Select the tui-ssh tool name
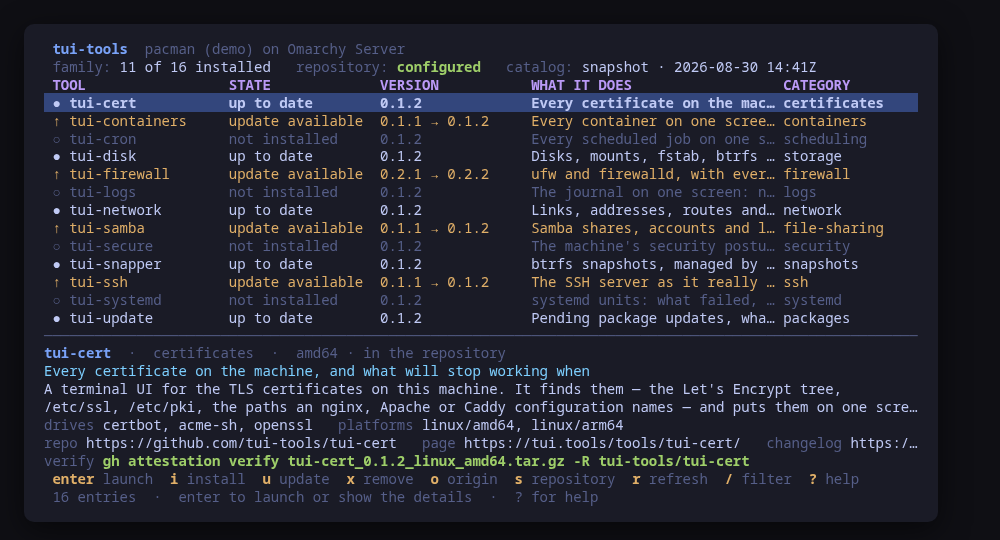The height and width of the screenshot is (540, 1000). pyautogui.click(x=98, y=282)
